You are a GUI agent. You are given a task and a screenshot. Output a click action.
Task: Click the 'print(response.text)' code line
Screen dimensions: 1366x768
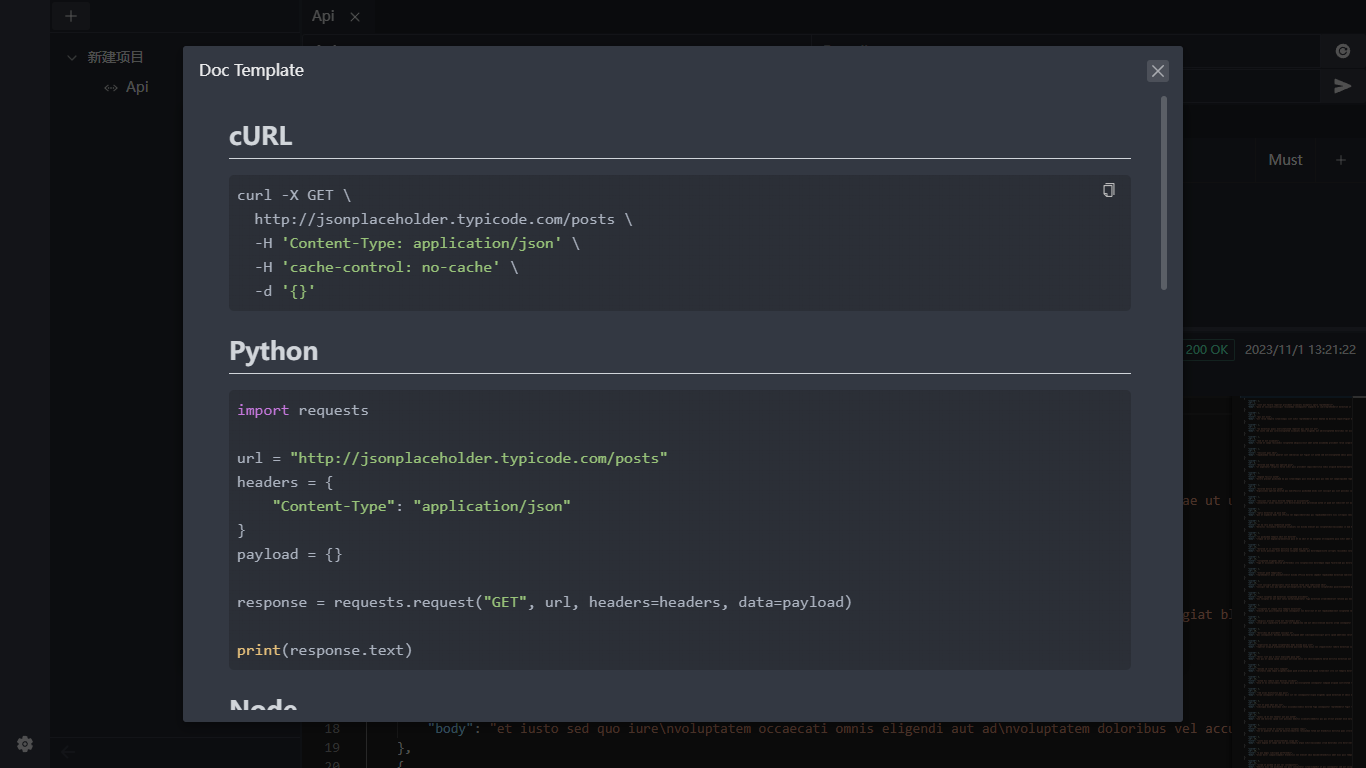pos(325,650)
